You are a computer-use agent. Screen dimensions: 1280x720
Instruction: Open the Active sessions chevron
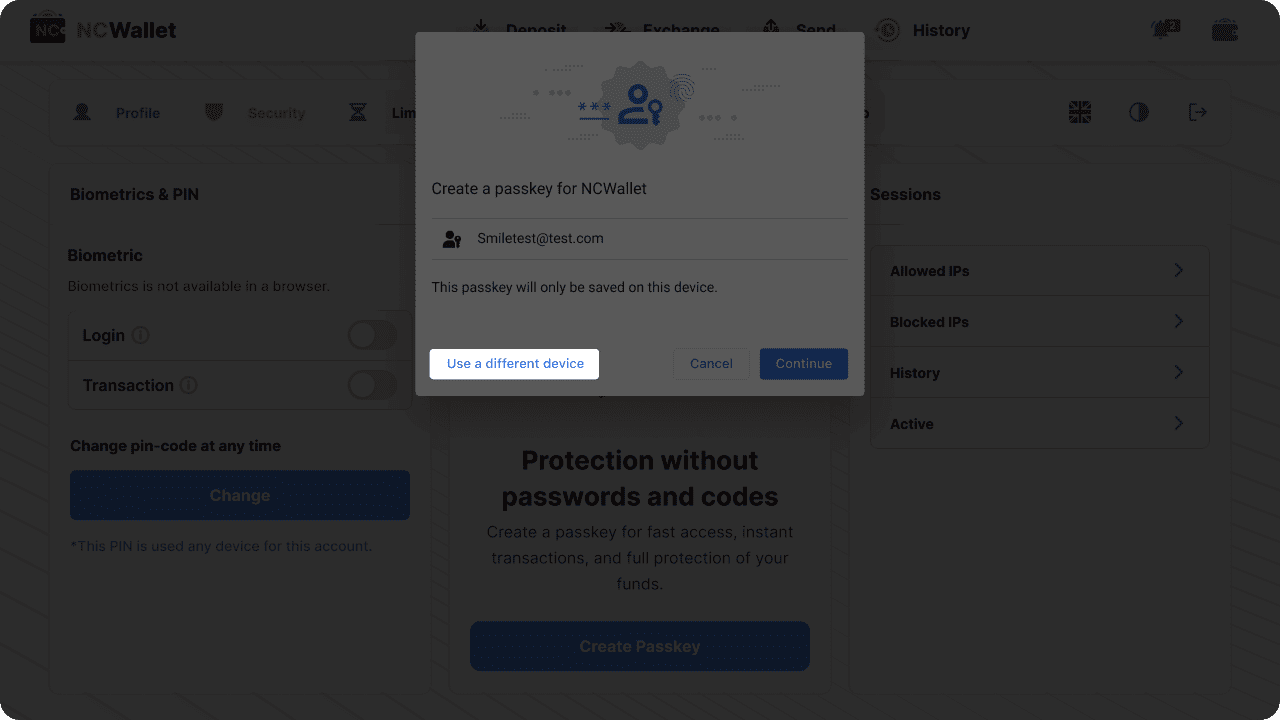point(1178,424)
